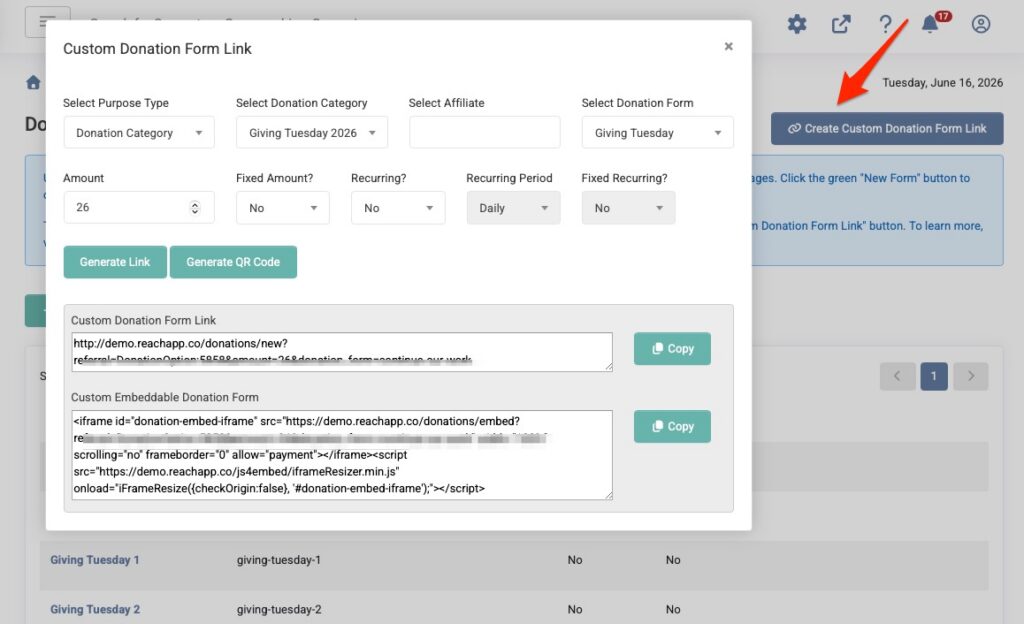The image size is (1024, 624).
Task: Click the Generate QR Code button
Action: point(233,262)
